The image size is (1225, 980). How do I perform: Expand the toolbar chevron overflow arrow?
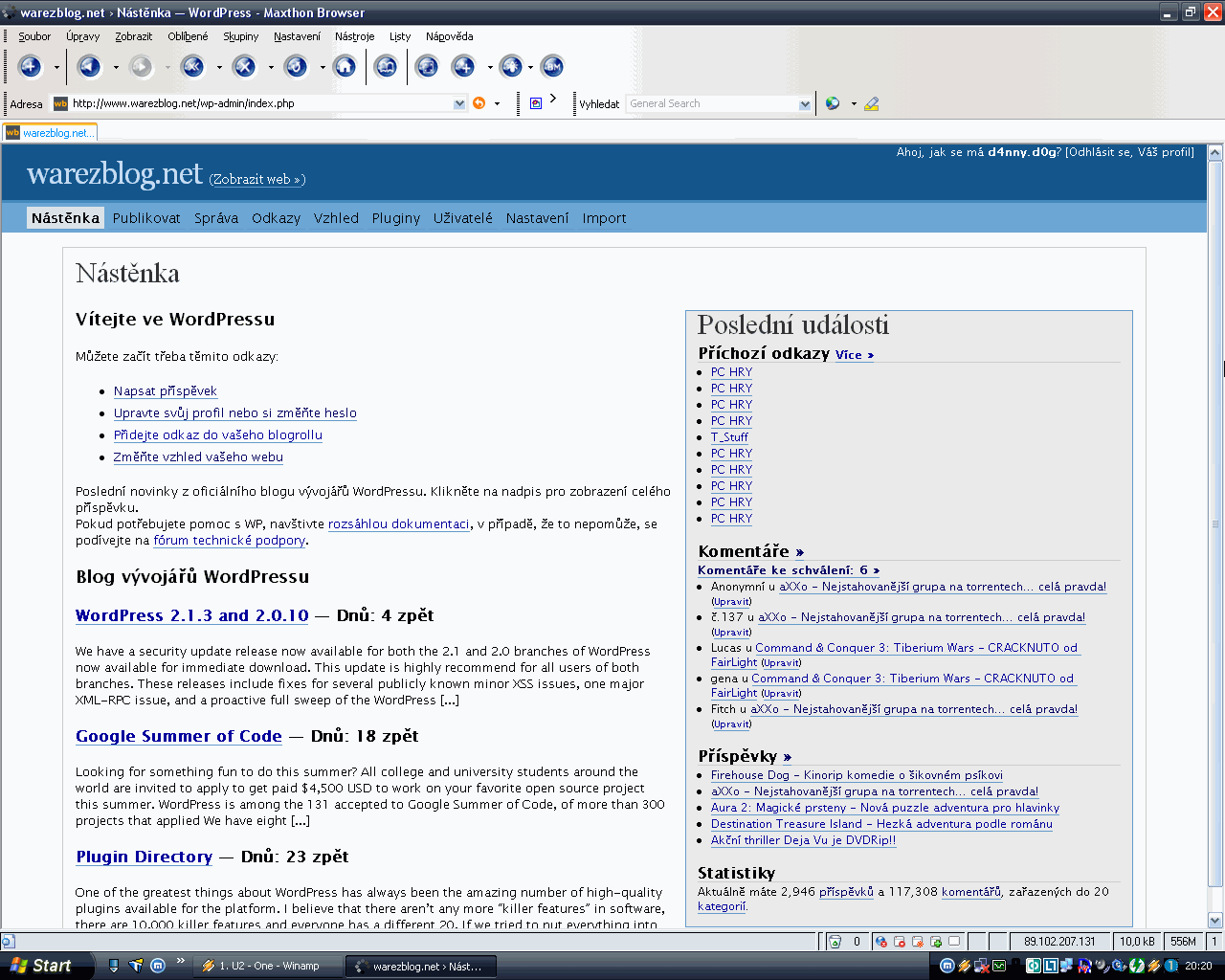coord(553,98)
